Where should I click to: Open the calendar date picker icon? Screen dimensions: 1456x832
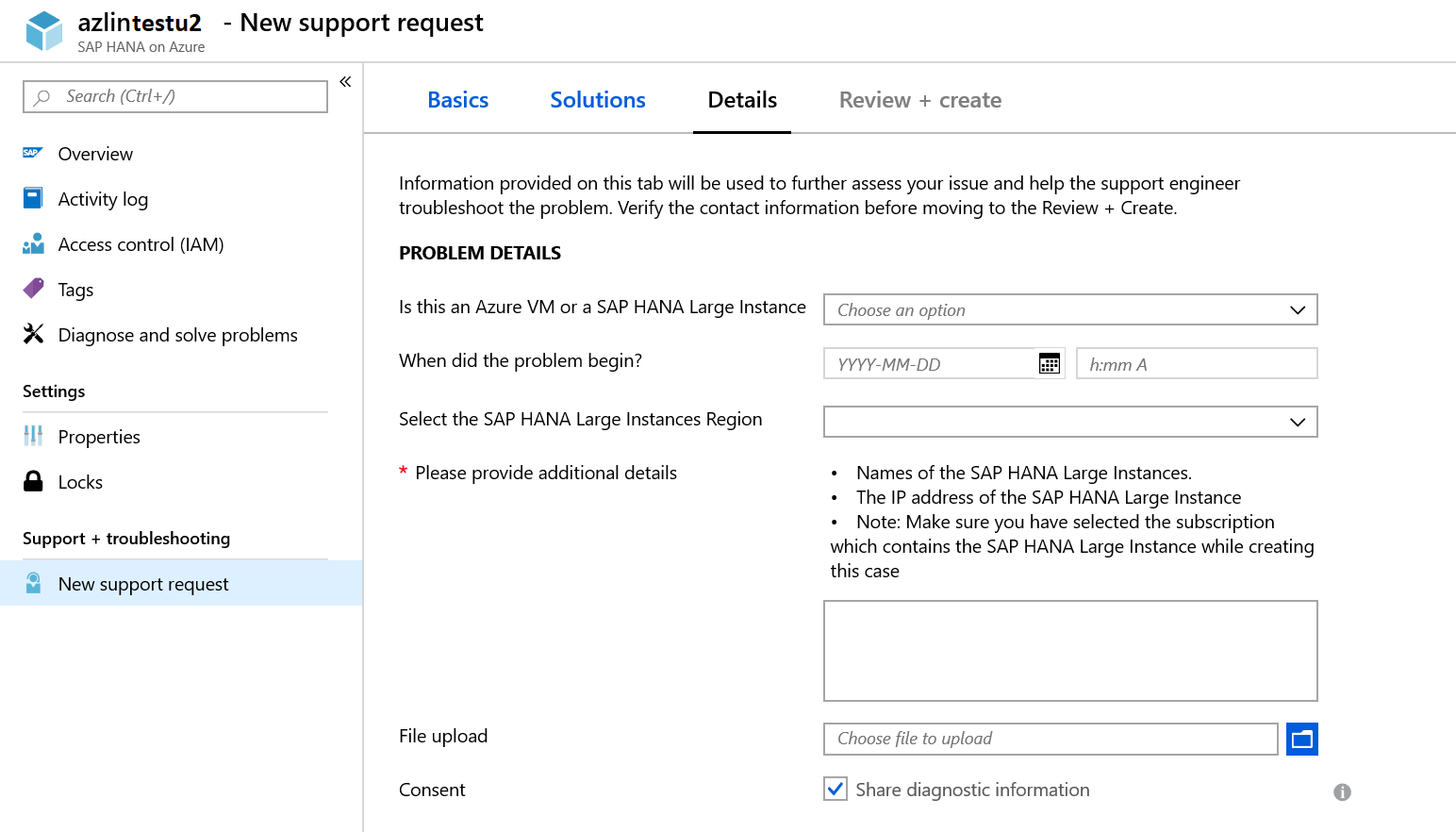(1049, 364)
